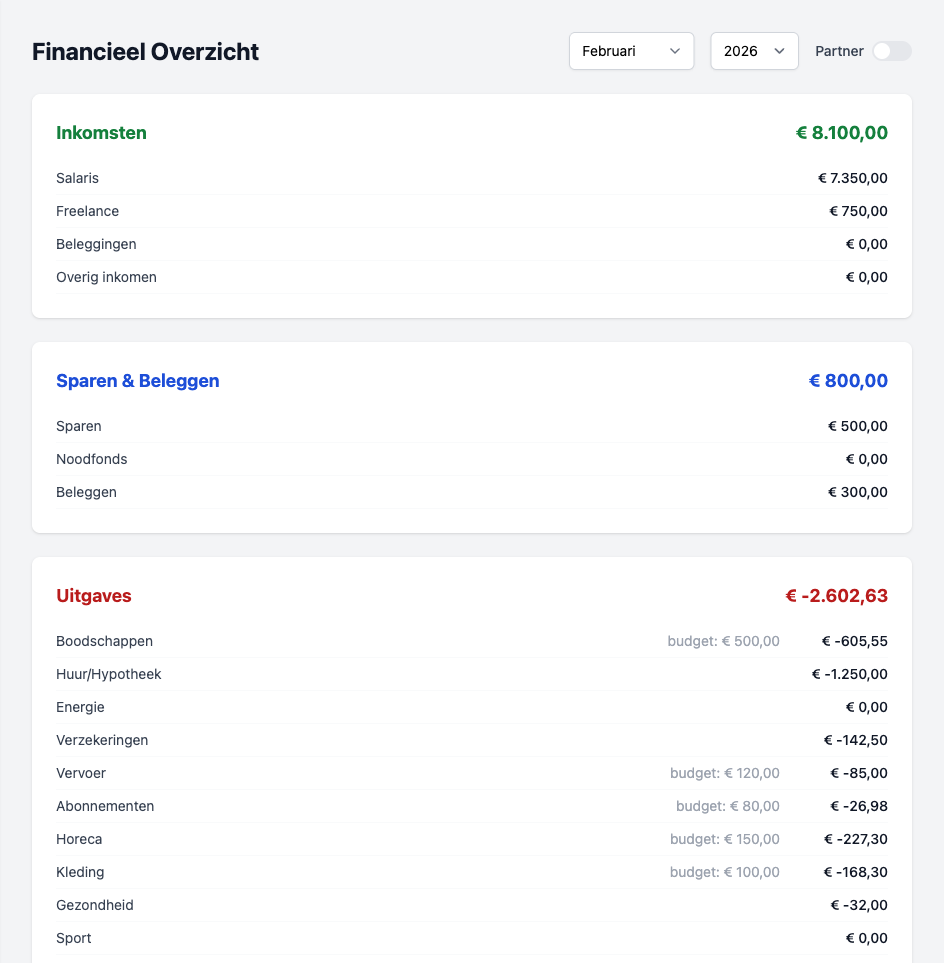Click the Freelance row label

click(87, 211)
